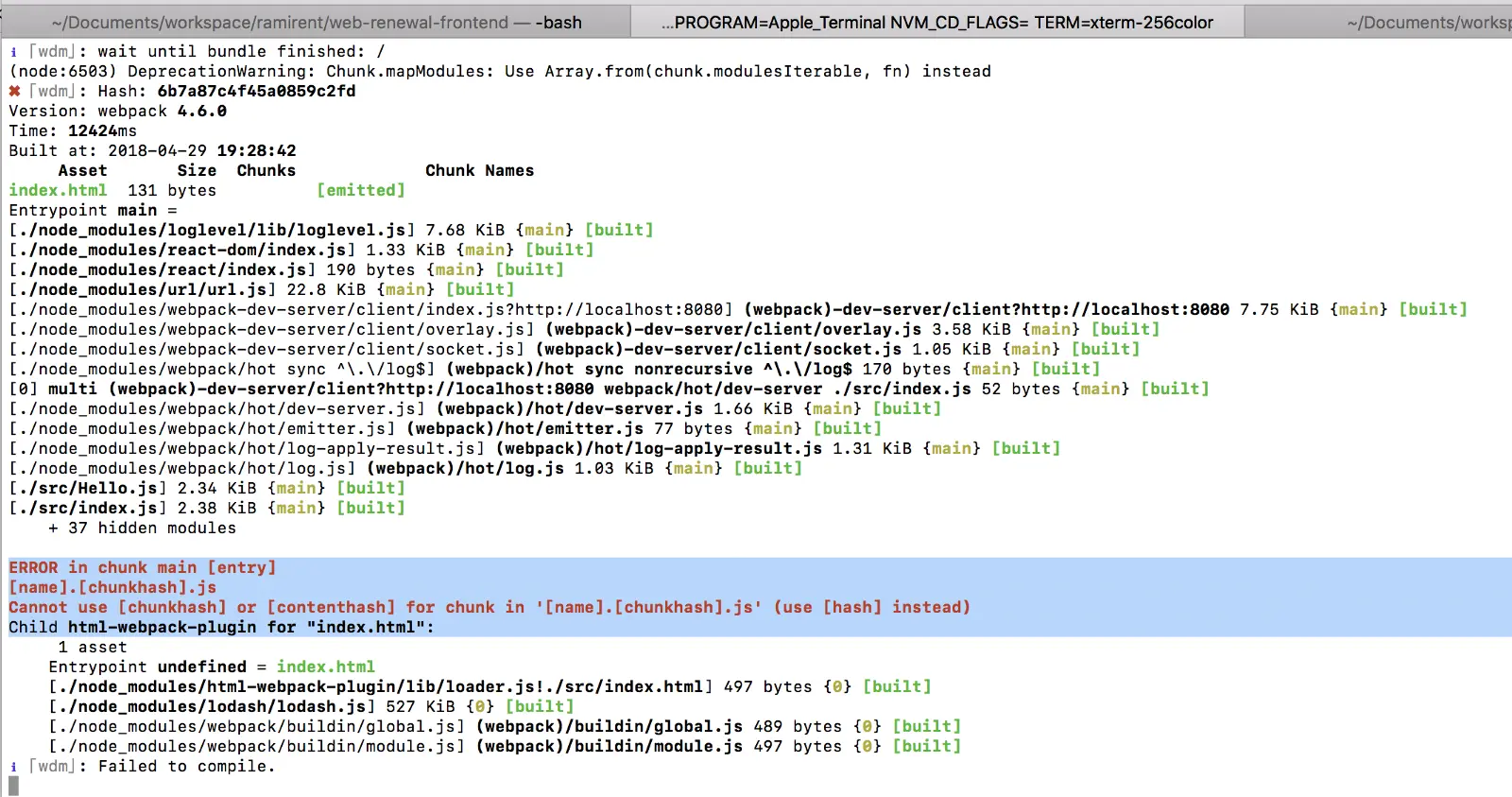The image size is (1512, 797).
Task: Click the [built] tag on the lodash.js line
Action: coord(540,706)
